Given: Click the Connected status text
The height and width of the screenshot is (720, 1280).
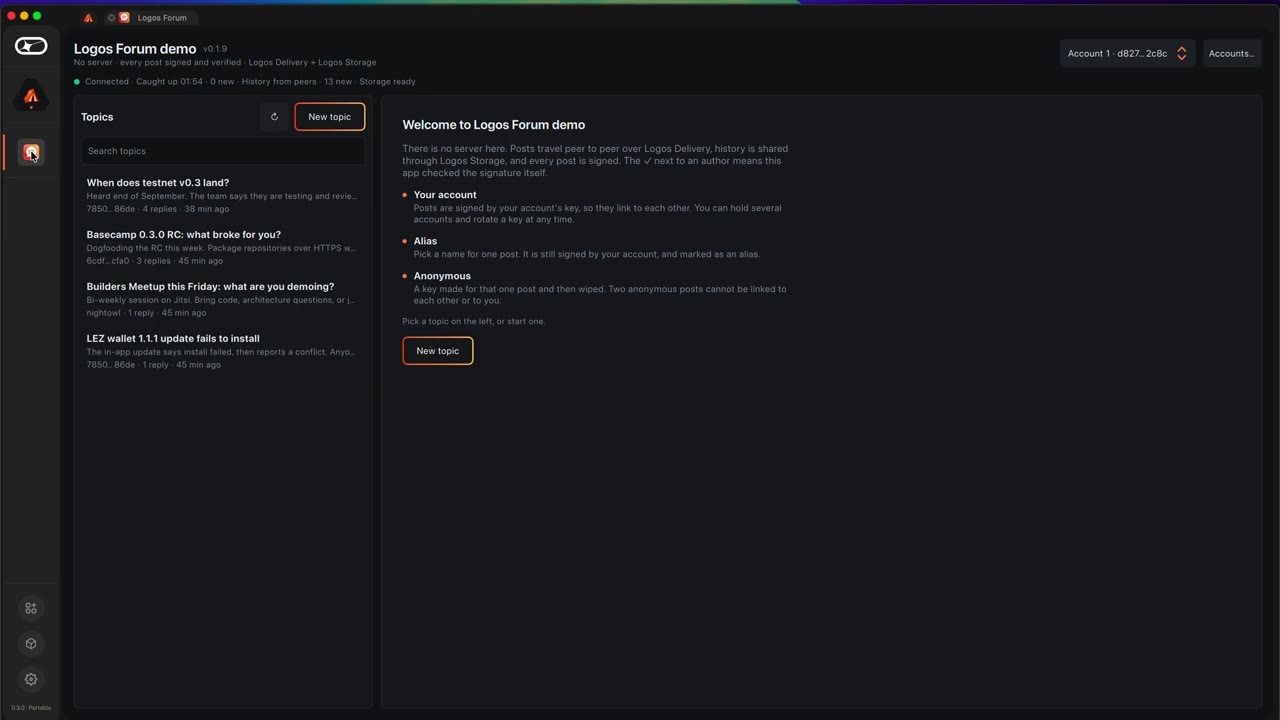Looking at the screenshot, I should tap(106, 81).
